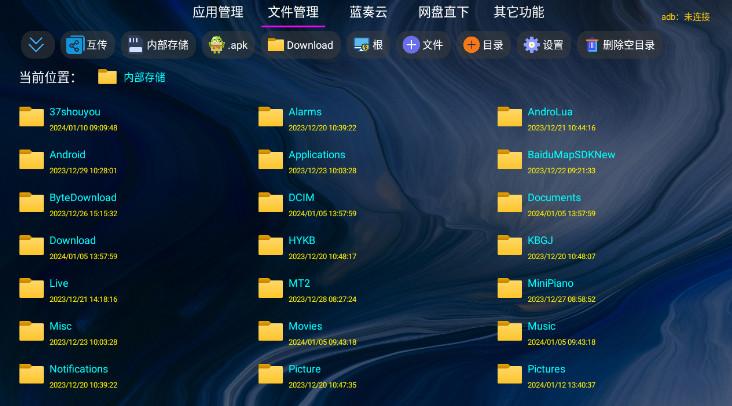Open the ByteDownload folder icon
Viewport: 732px width, 406px height.
[x=31, y=203]
